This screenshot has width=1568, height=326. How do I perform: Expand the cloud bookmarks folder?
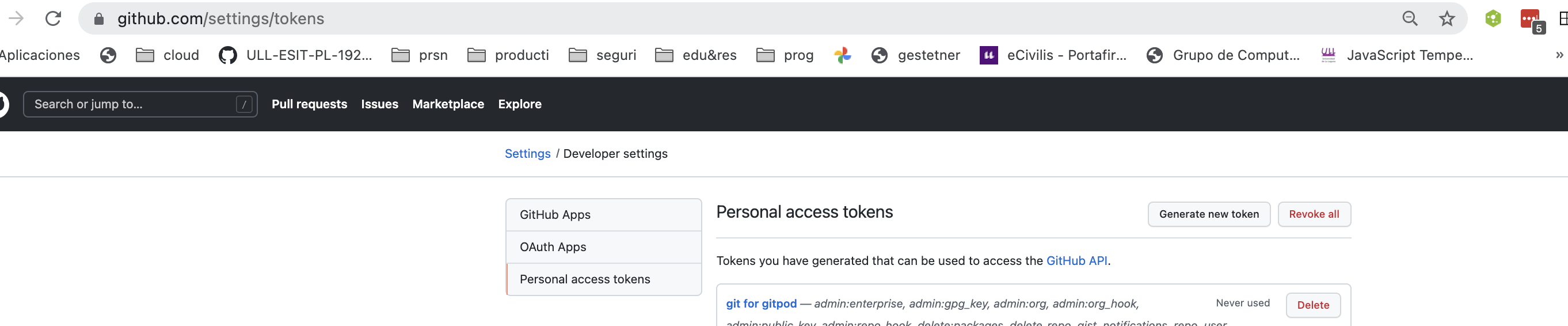(x=168, y=55)
